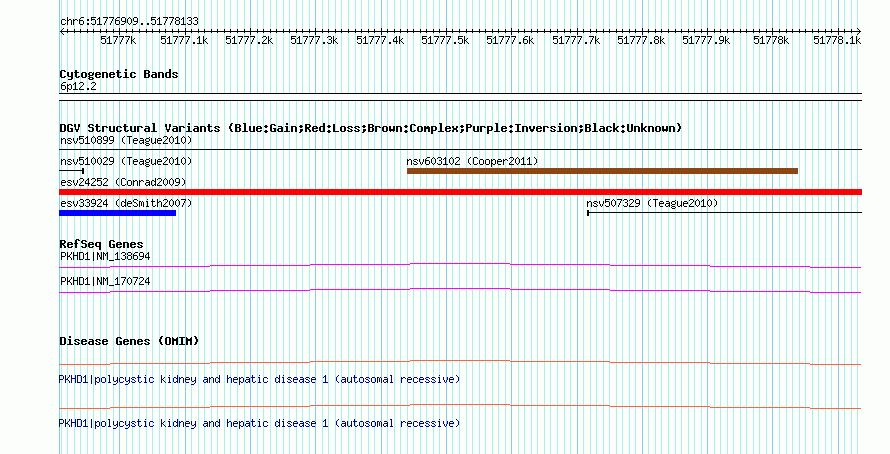Click the 51777.8k ruler tick label
The width and height of the screenshot is (890, 454).
coord(641,40)
